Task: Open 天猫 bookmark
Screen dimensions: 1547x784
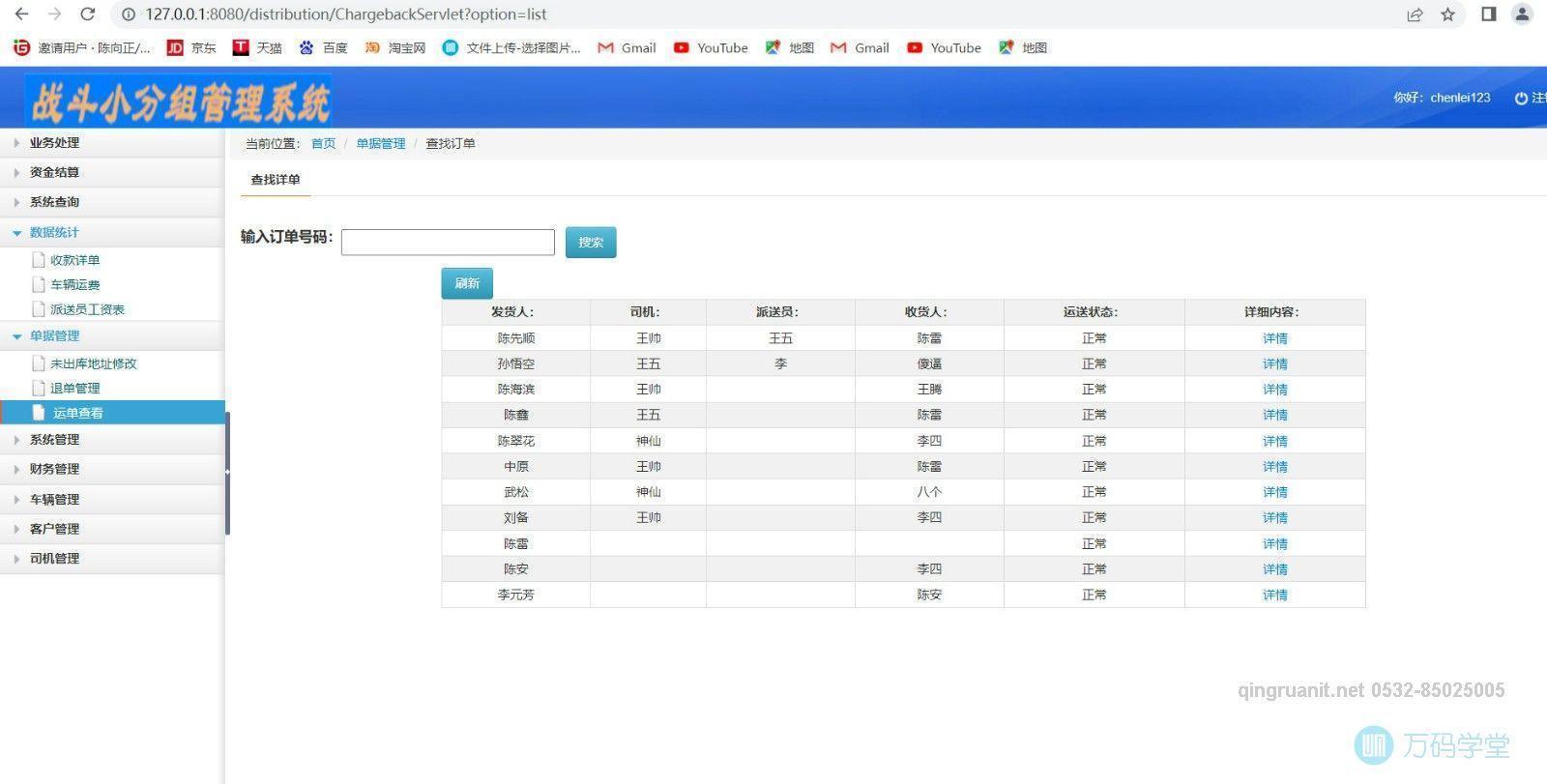Action: pos(257,47)
